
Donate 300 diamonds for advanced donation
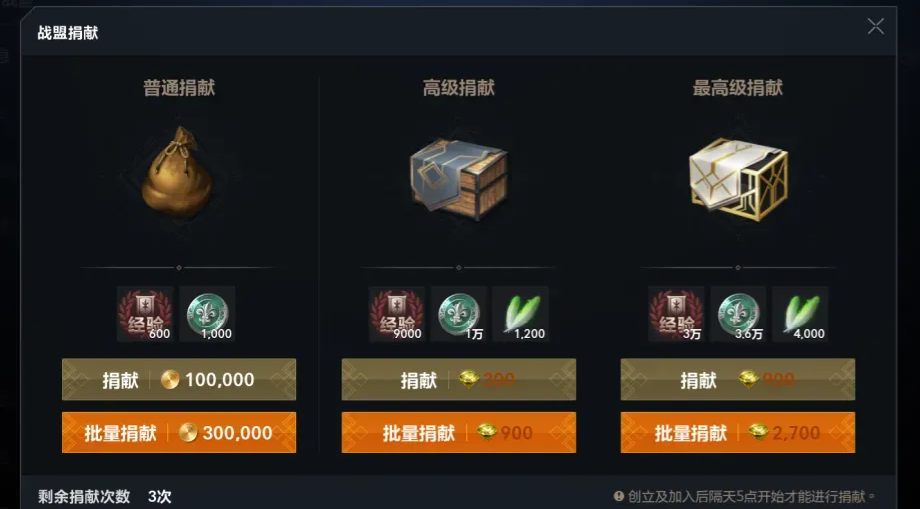point(459,379)
